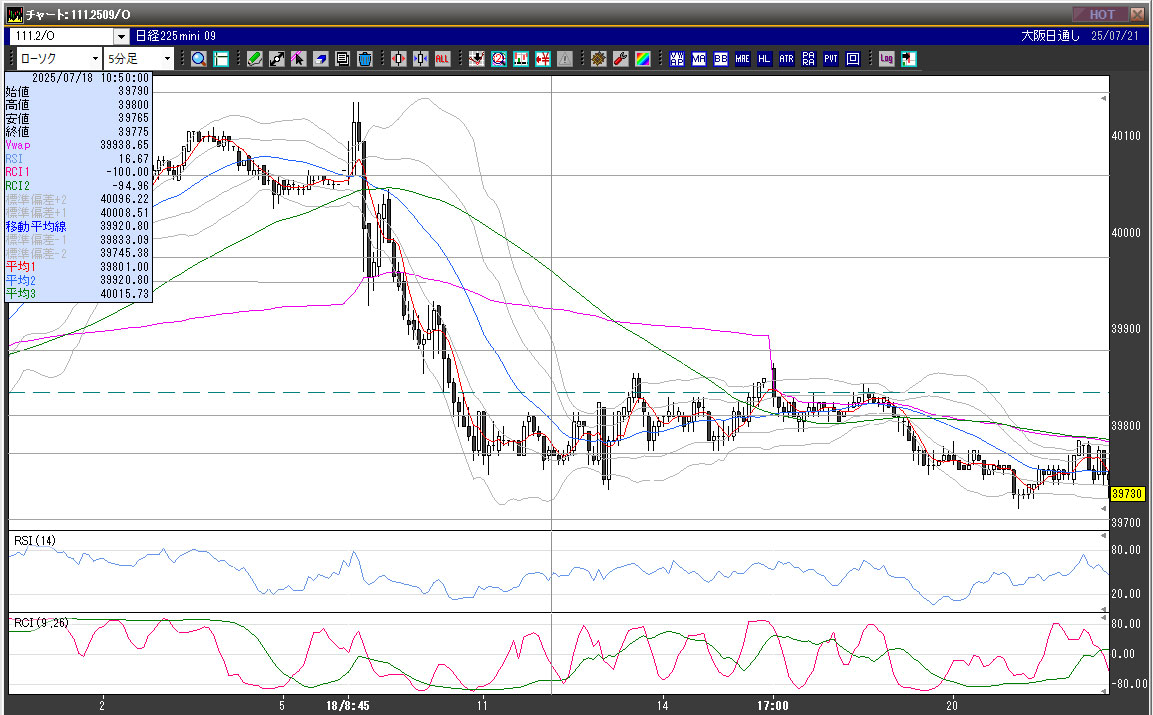Toggle the nested squares indicator button
This screenshot has height=715, width=1153.
click(x=853, y=59)
